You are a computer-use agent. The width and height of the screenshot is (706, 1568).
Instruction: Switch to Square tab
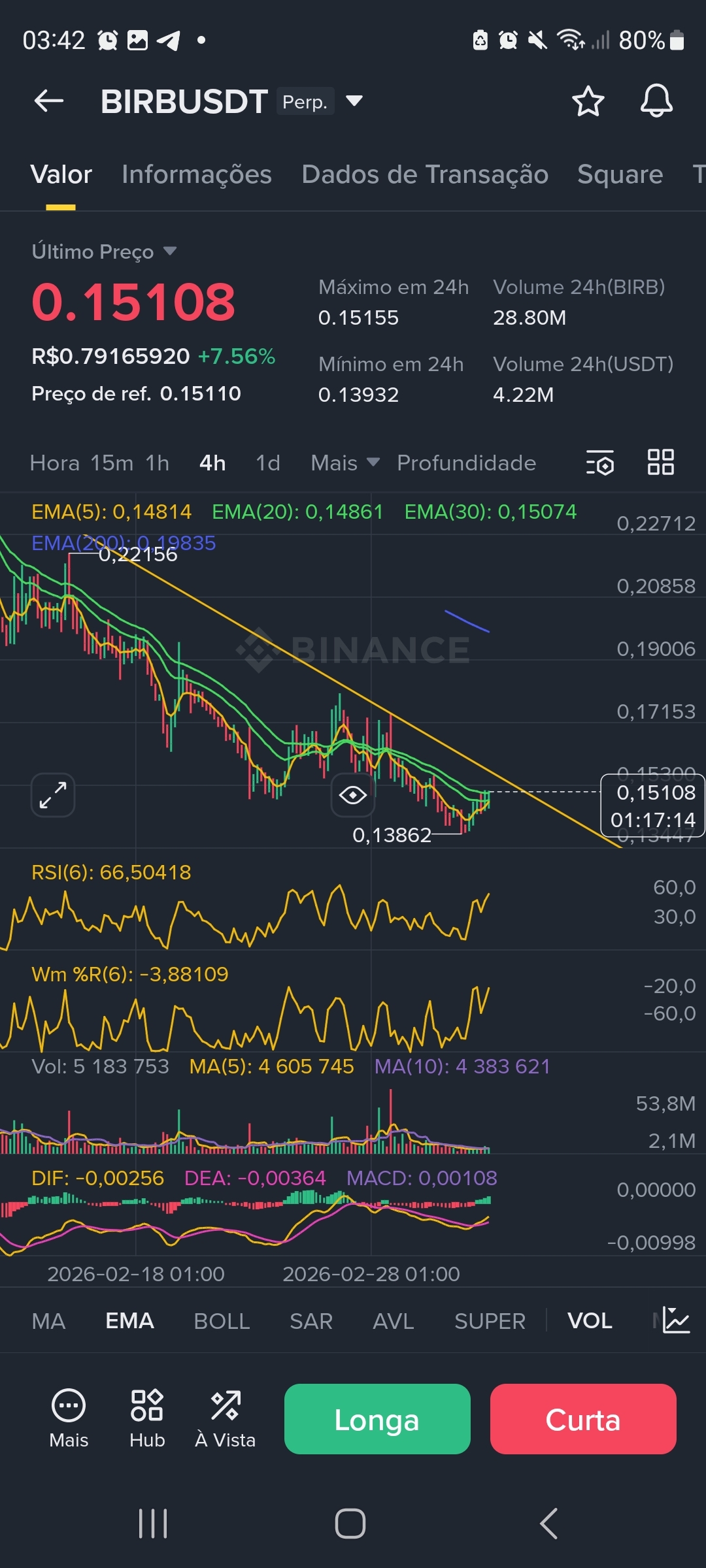tap(620, 174)
